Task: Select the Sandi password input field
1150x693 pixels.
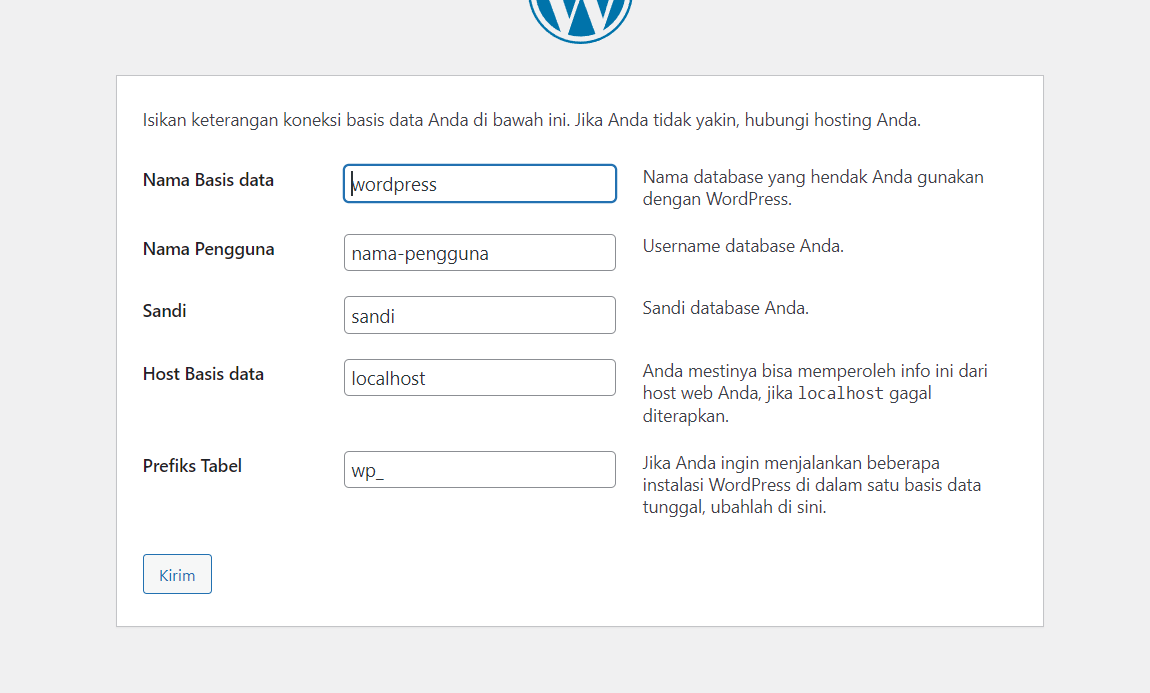Action: (480, 315)
